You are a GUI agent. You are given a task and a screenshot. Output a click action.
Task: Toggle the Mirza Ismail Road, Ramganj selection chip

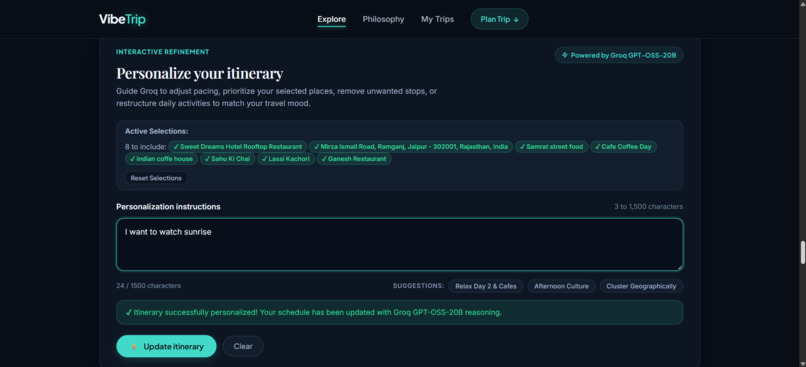pyautogui.click(x=411, y=146)
